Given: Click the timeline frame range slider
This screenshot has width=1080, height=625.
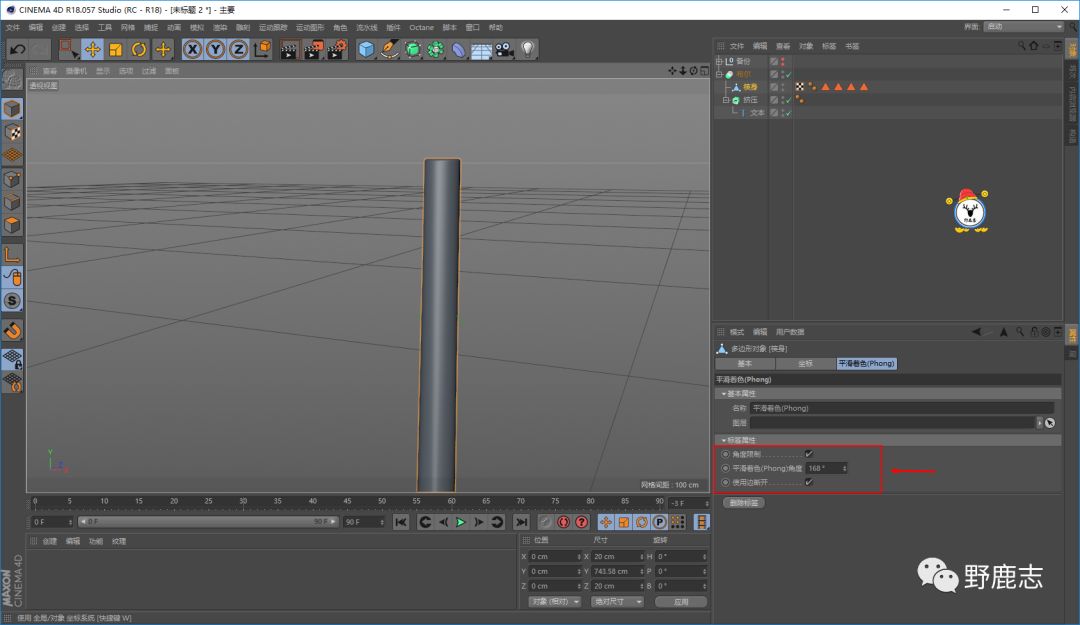Looking at the screenshot, I should pyautogui.click(x=209, y=522).
